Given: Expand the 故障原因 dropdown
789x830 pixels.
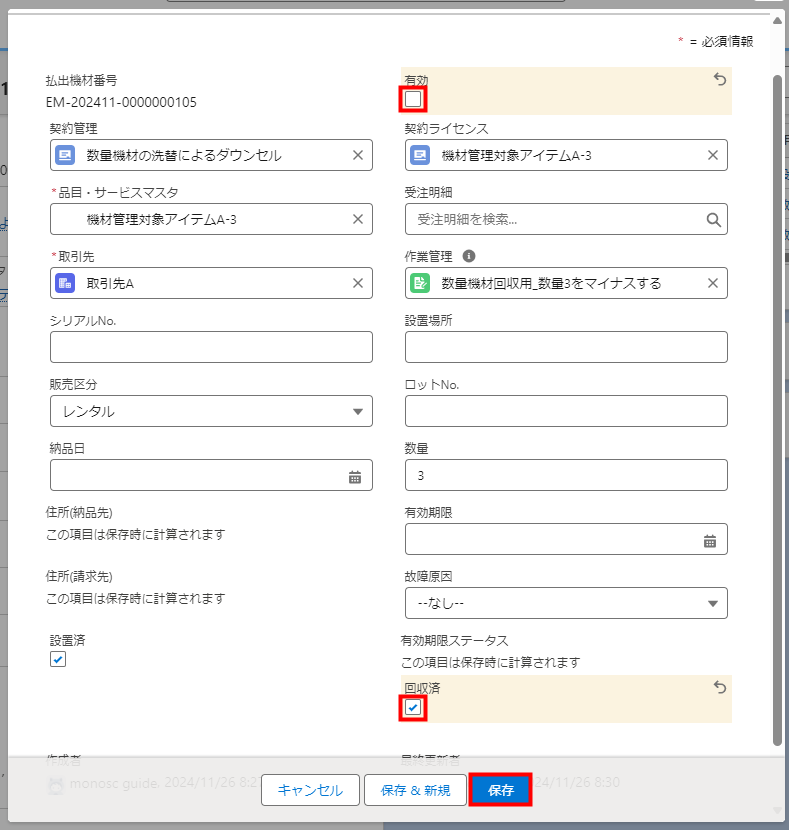Looking at the screenshot, I should point(566,603).
